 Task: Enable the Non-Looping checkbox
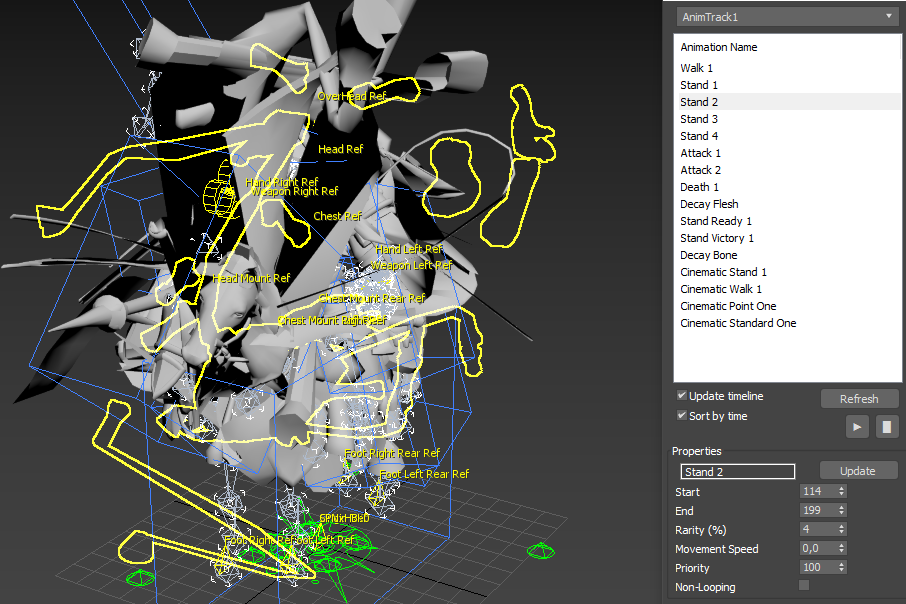pyautogui.click(x=804, y=586)
